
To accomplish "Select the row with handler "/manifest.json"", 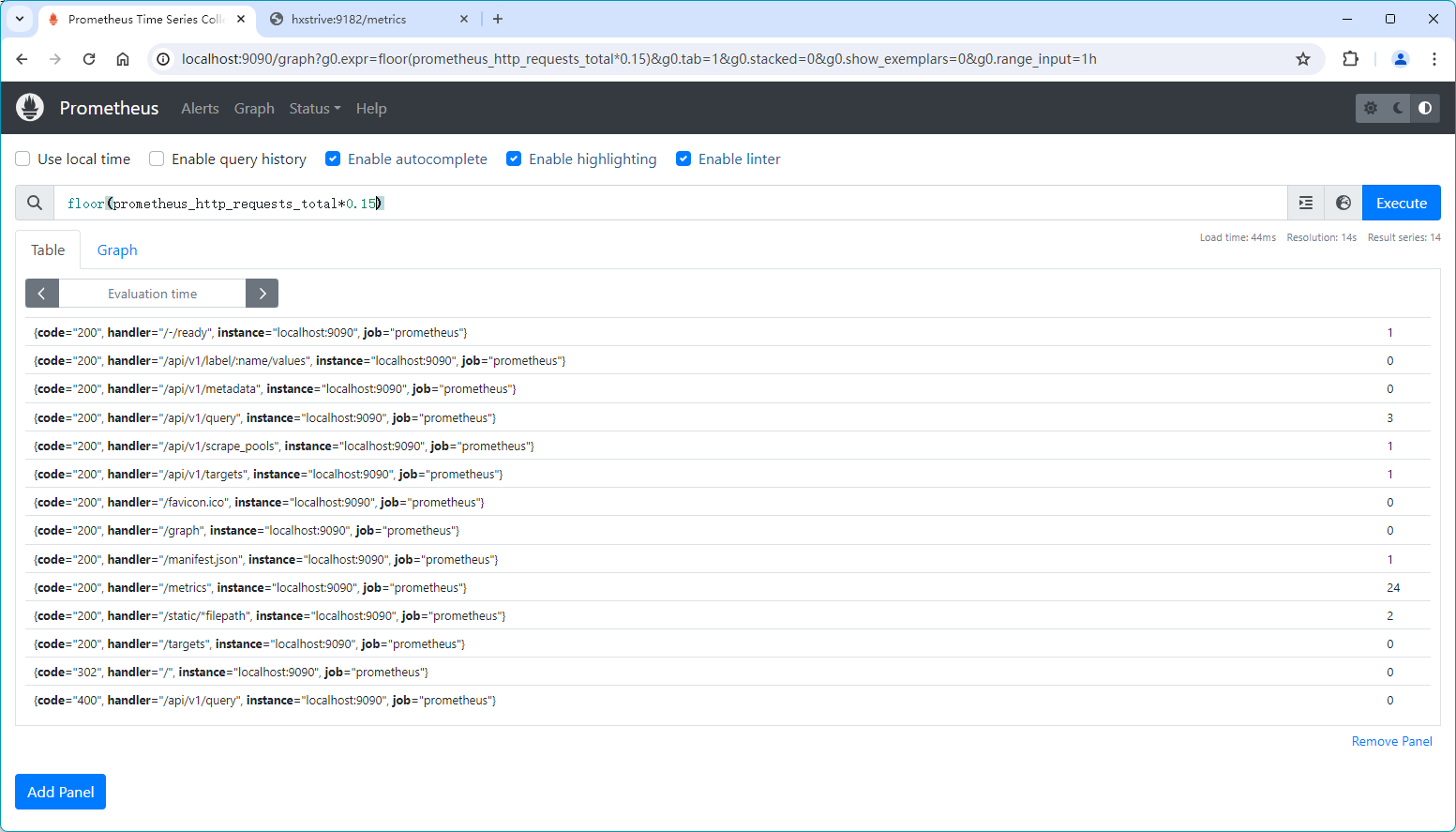I will tap(728, 559).
